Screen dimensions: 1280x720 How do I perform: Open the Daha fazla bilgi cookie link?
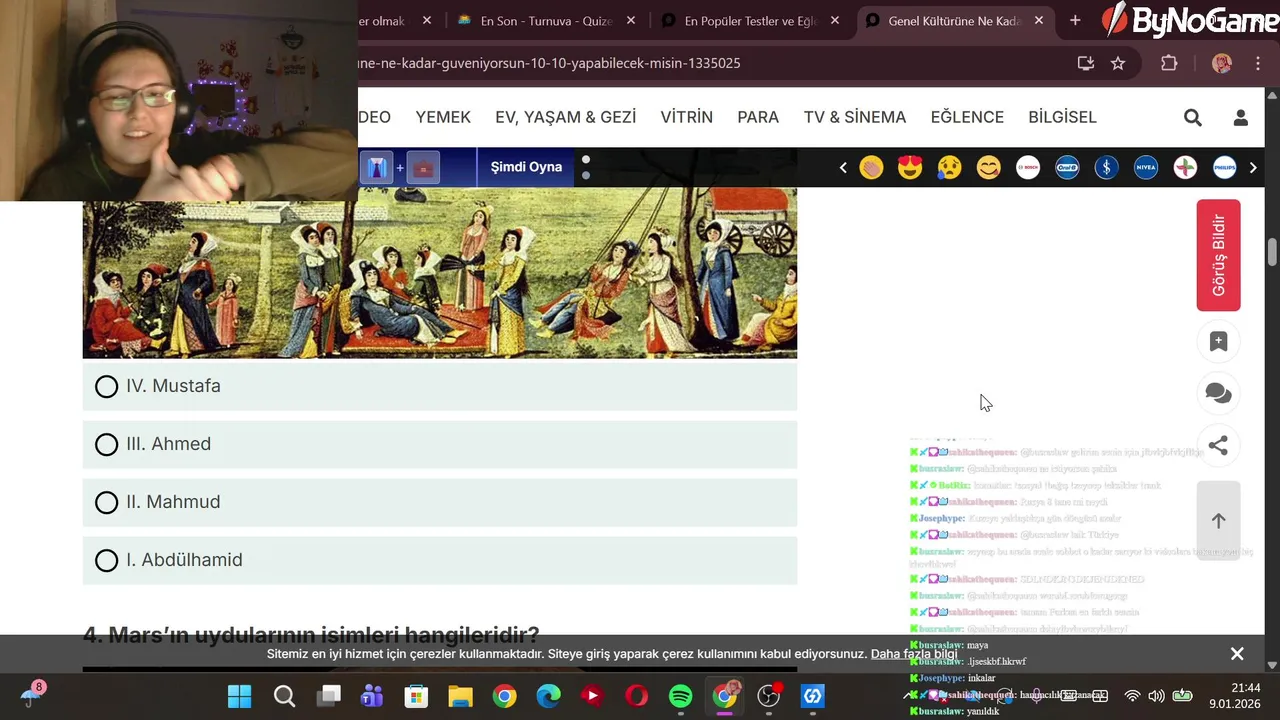click(914, 654)
